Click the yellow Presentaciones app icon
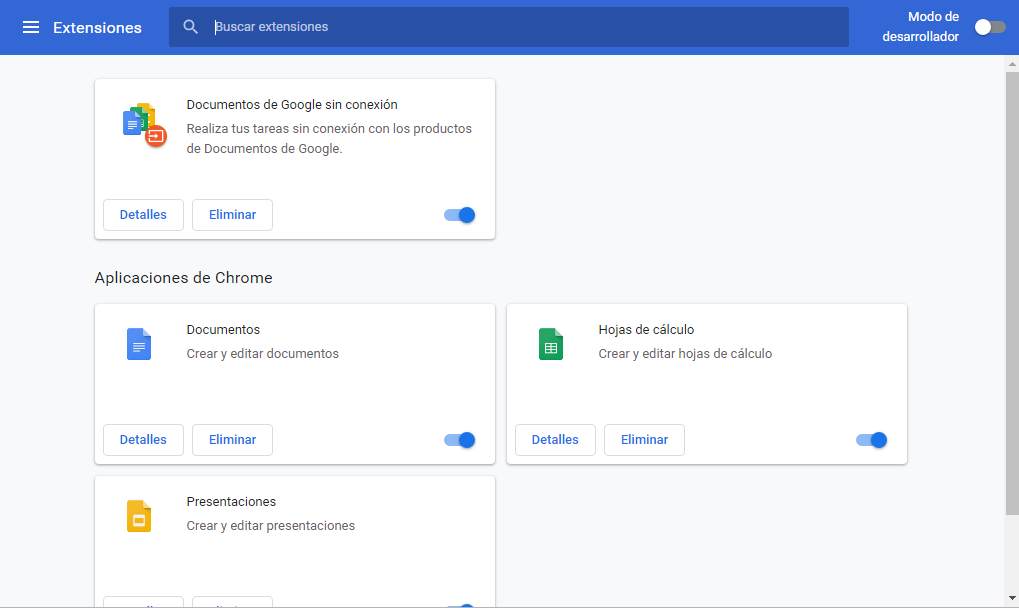Viewport: 1019px width, 608px height. pos(138,516)
